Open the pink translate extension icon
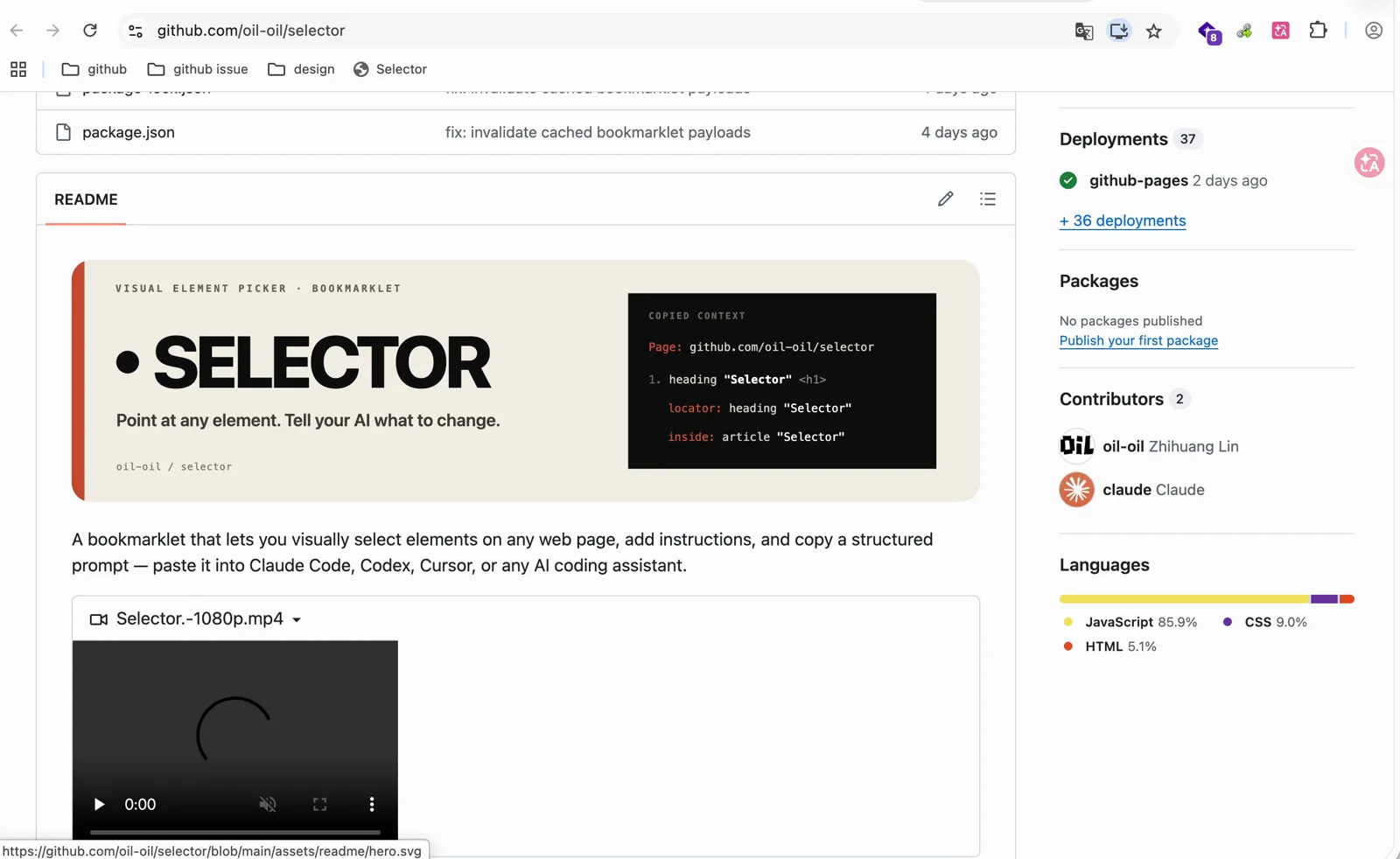This screenshot has height=859, width=1400. (1280, 31)
